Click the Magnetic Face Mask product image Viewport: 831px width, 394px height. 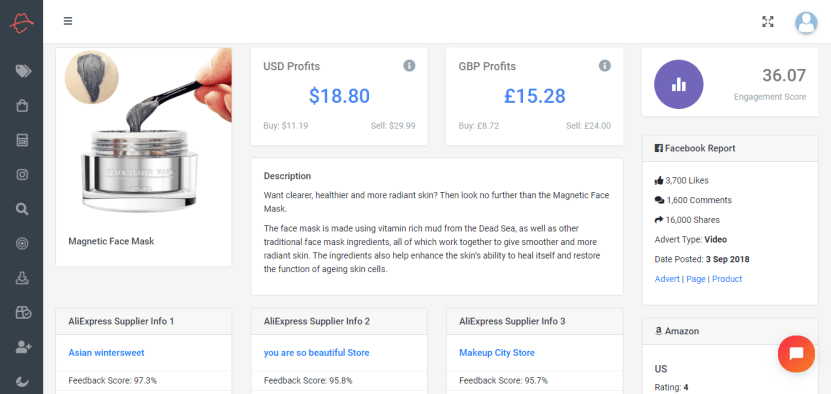tap(144, 135)
